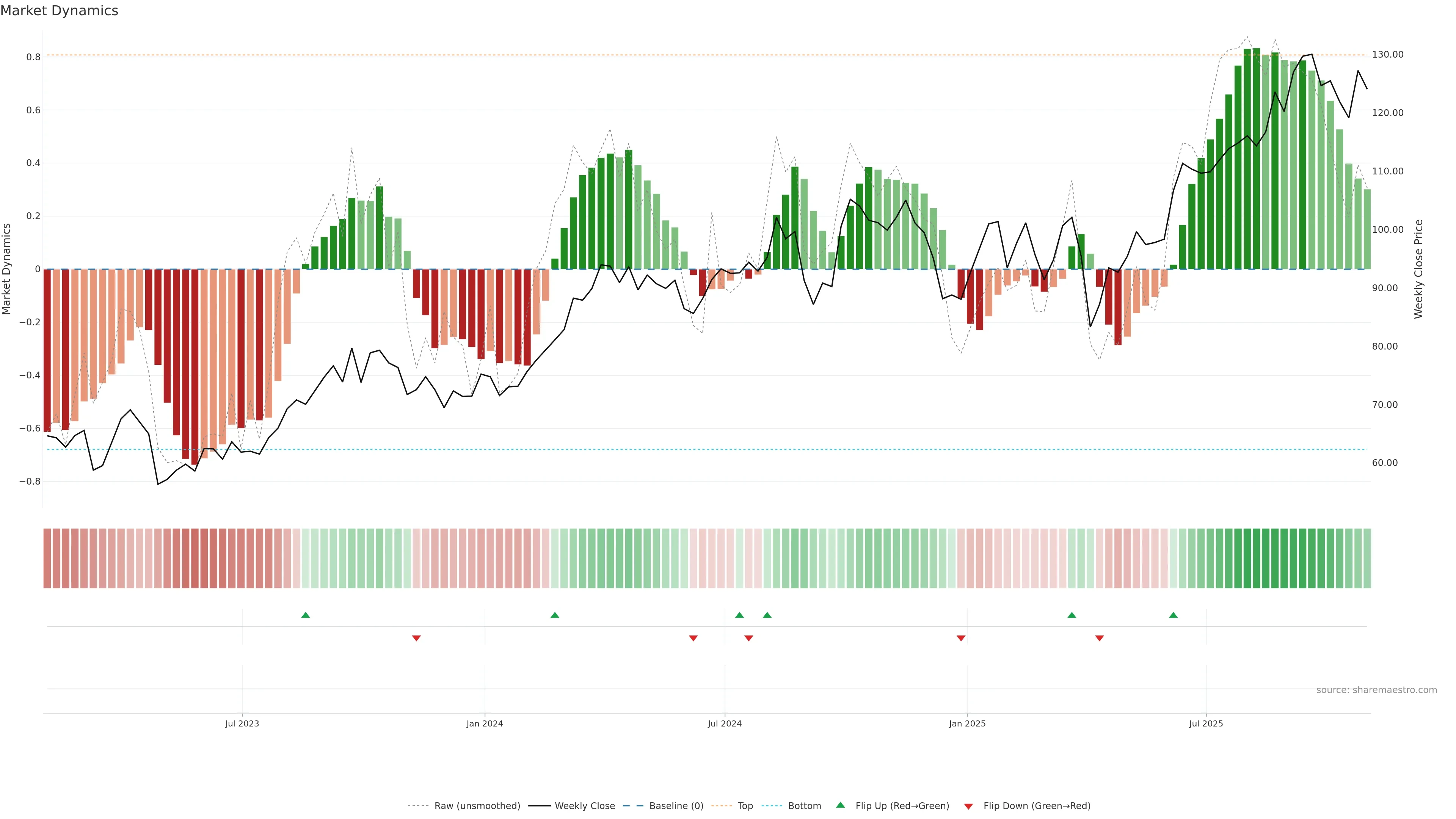Image resolution: width=1456 pixels, height=819 pixels.
Task: Click the Flip Up marker near February 2024
Action: pyautogui.click(x=554, y=615)
